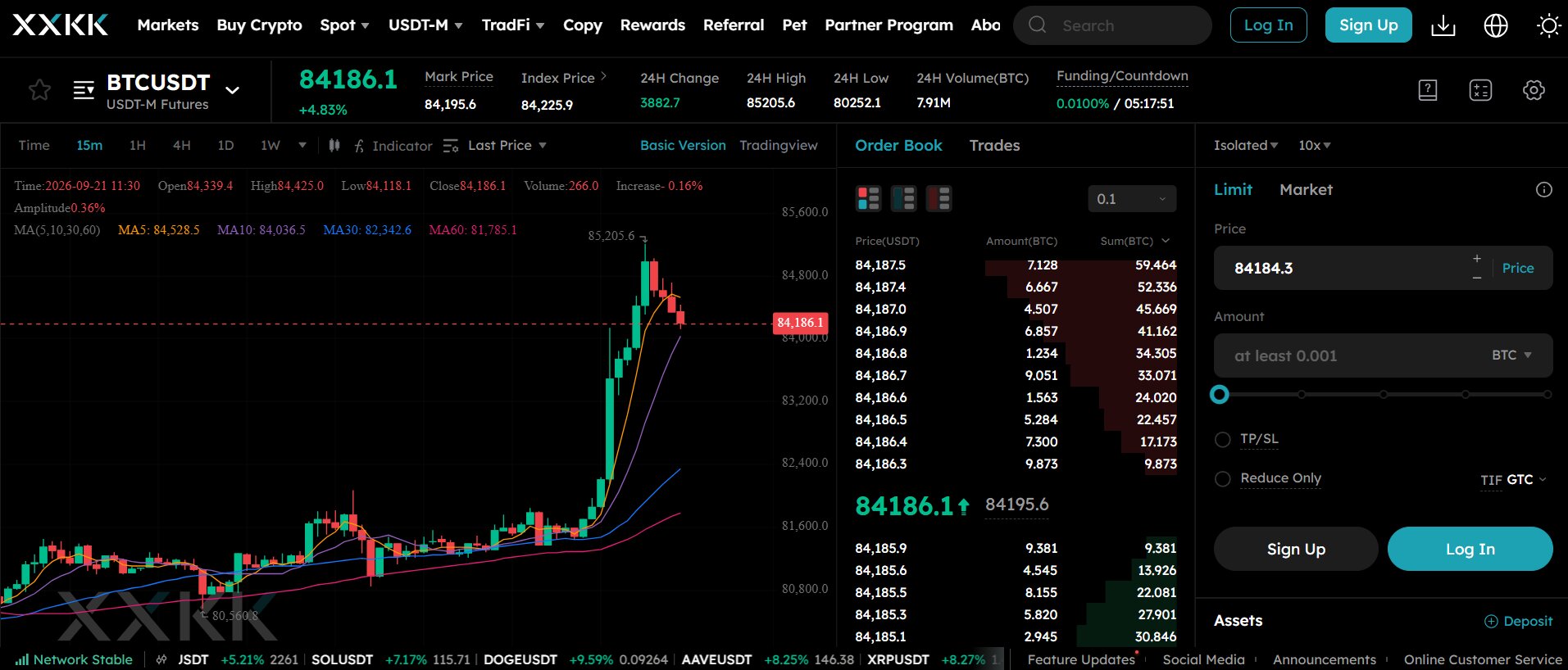Open the Copy menu item

[x=583, y=25]
